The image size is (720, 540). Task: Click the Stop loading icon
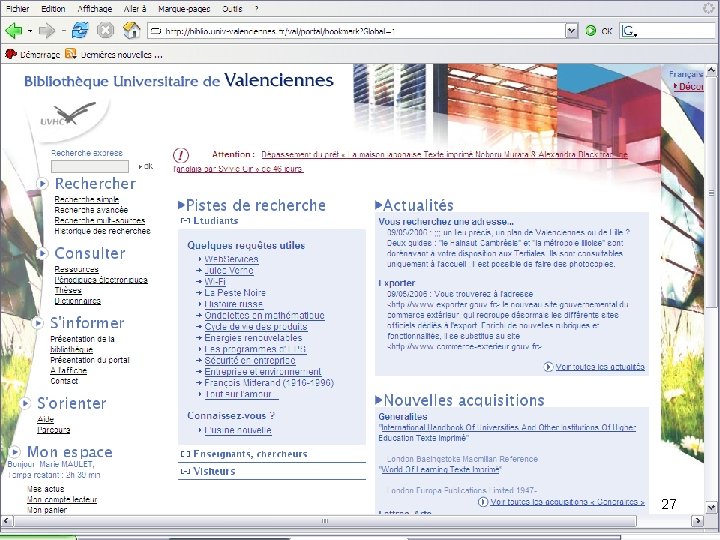tap(105, 31)
